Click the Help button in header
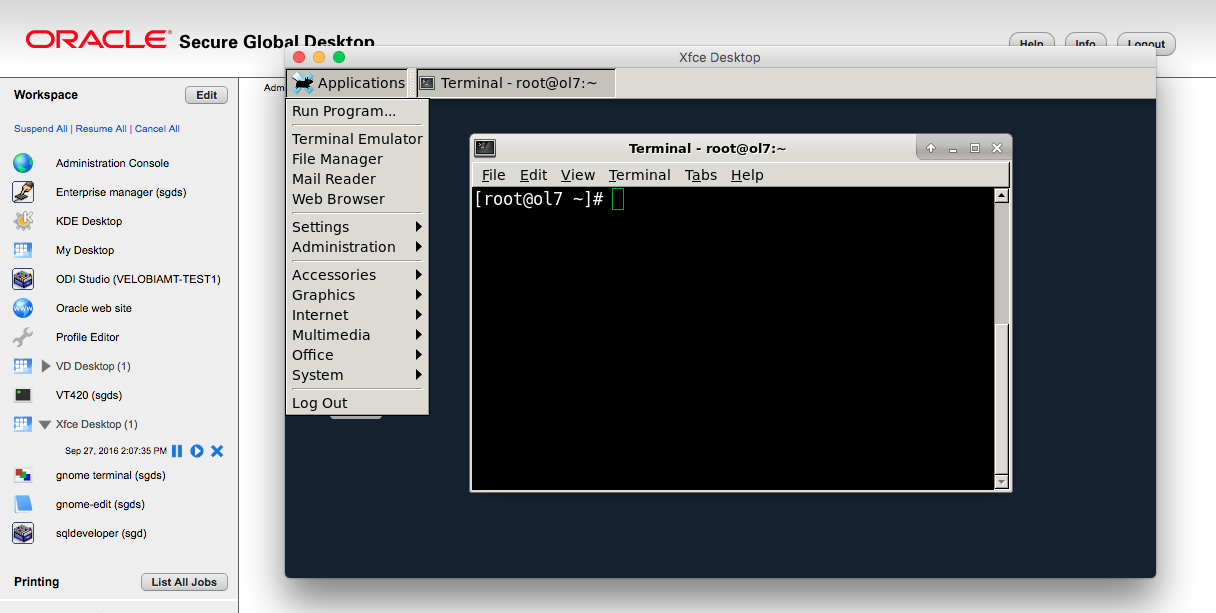The height and width of the screenshot is (613, 1216). pos(1032,44)
